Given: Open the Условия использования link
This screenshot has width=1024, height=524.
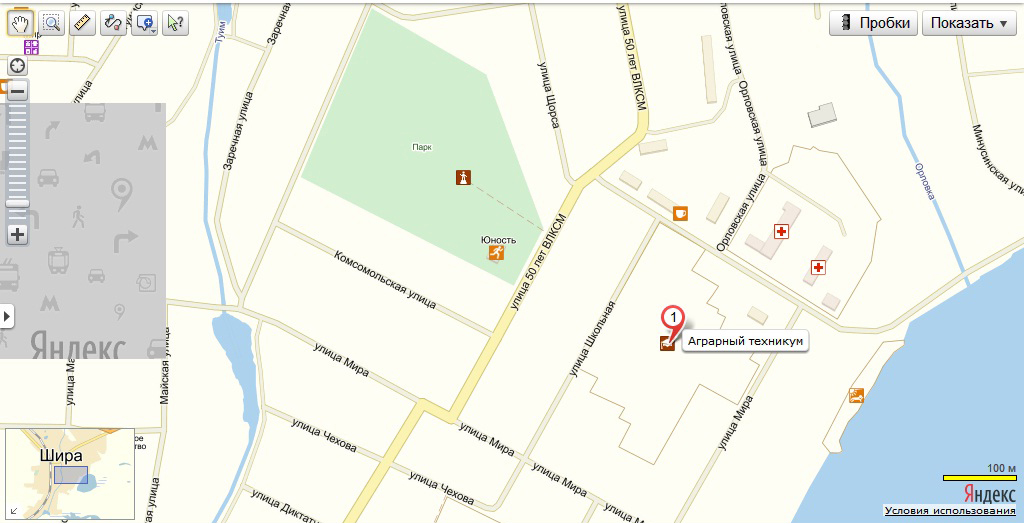Looking at the screenshot, I should pyautogui.click(x=950, y=511).
